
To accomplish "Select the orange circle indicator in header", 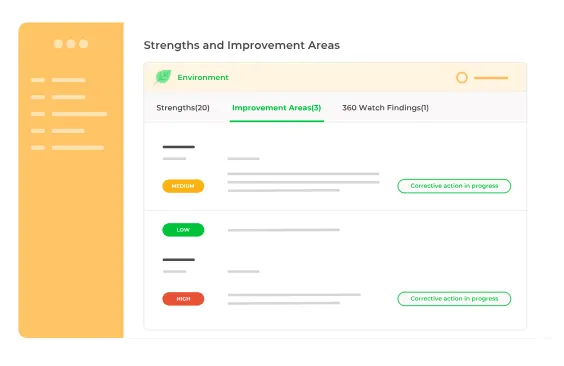I will [x=461, y=78].
